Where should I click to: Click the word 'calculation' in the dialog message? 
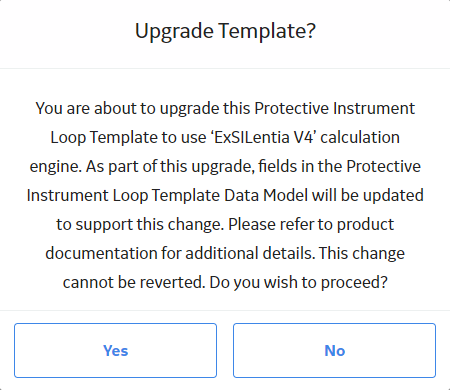pyautogui.click(x=360, y=137)
